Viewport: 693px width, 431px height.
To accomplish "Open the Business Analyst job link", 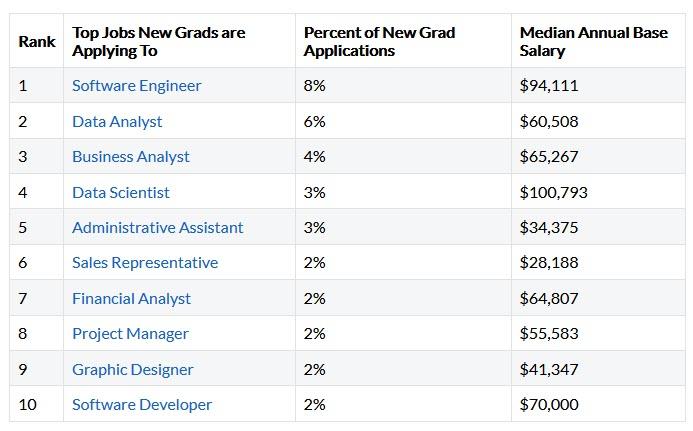I will click(130, 157).
